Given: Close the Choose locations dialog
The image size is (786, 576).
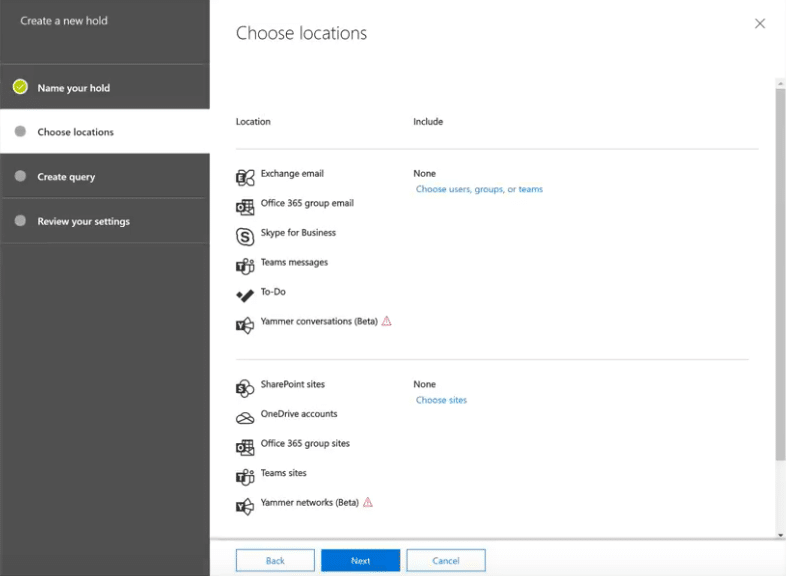Looking at the screenshot, I should pos(760,24).
